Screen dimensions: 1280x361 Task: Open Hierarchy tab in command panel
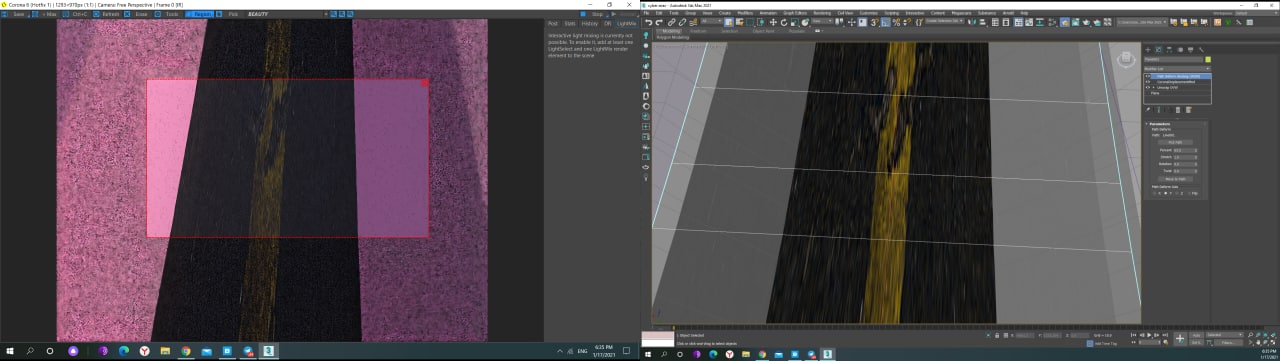(x=1169, y=49)
